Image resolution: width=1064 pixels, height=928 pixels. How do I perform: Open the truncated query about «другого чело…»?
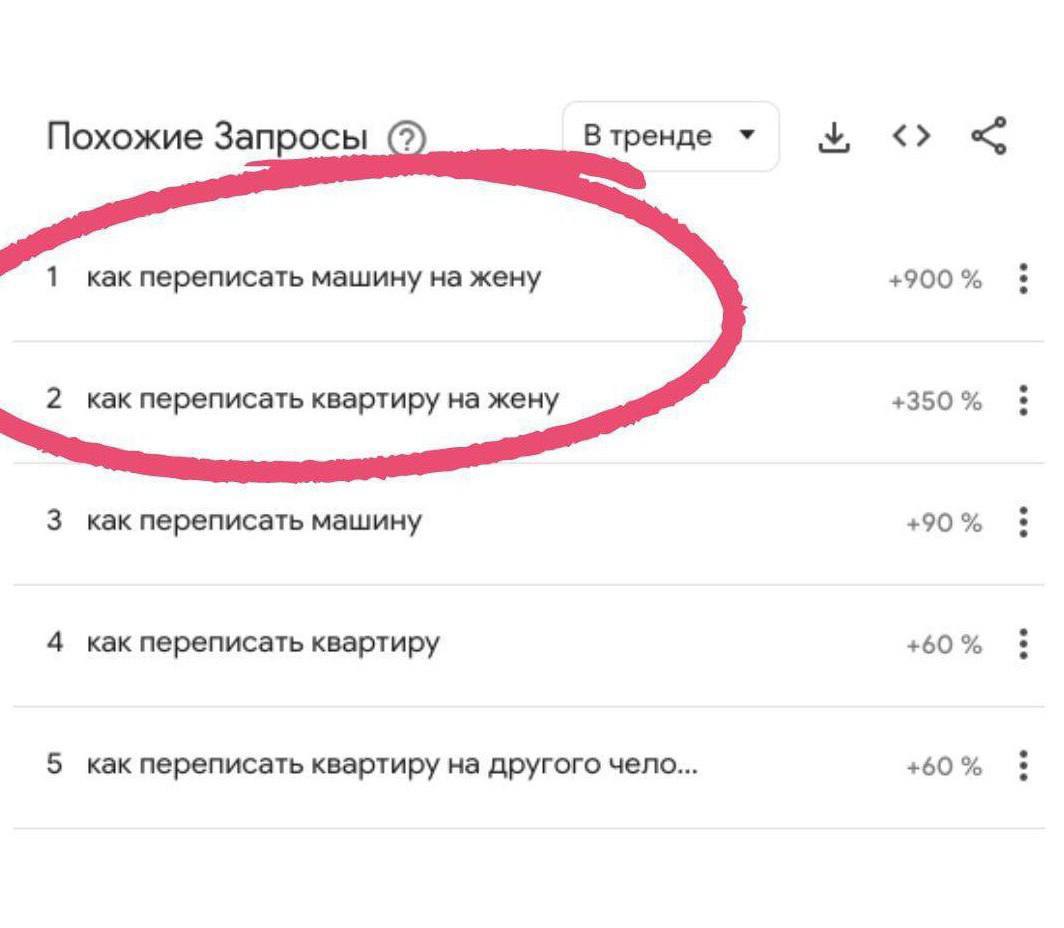pos(392,766)
